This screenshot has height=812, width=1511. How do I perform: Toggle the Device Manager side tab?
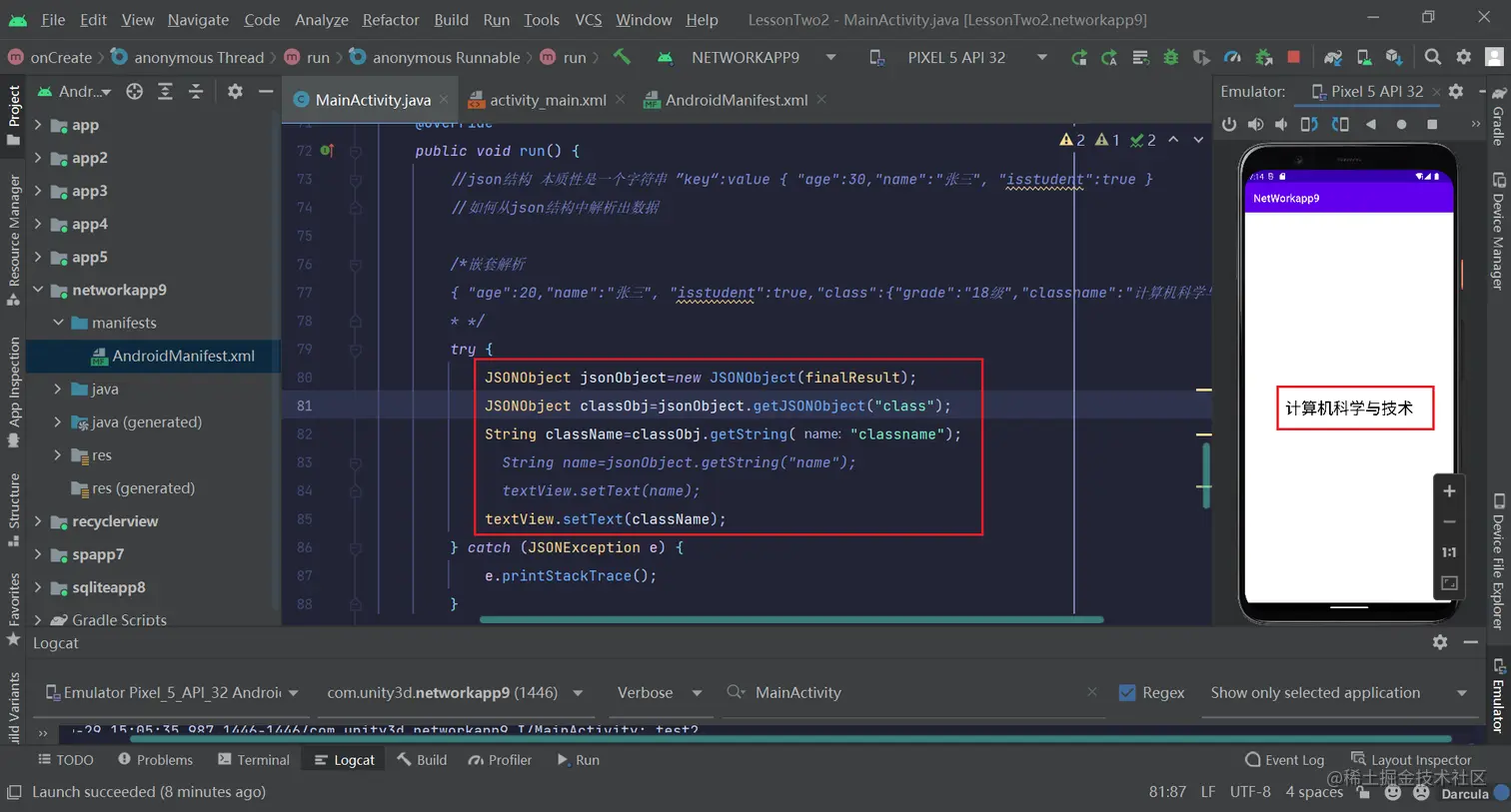point(1498,231)
